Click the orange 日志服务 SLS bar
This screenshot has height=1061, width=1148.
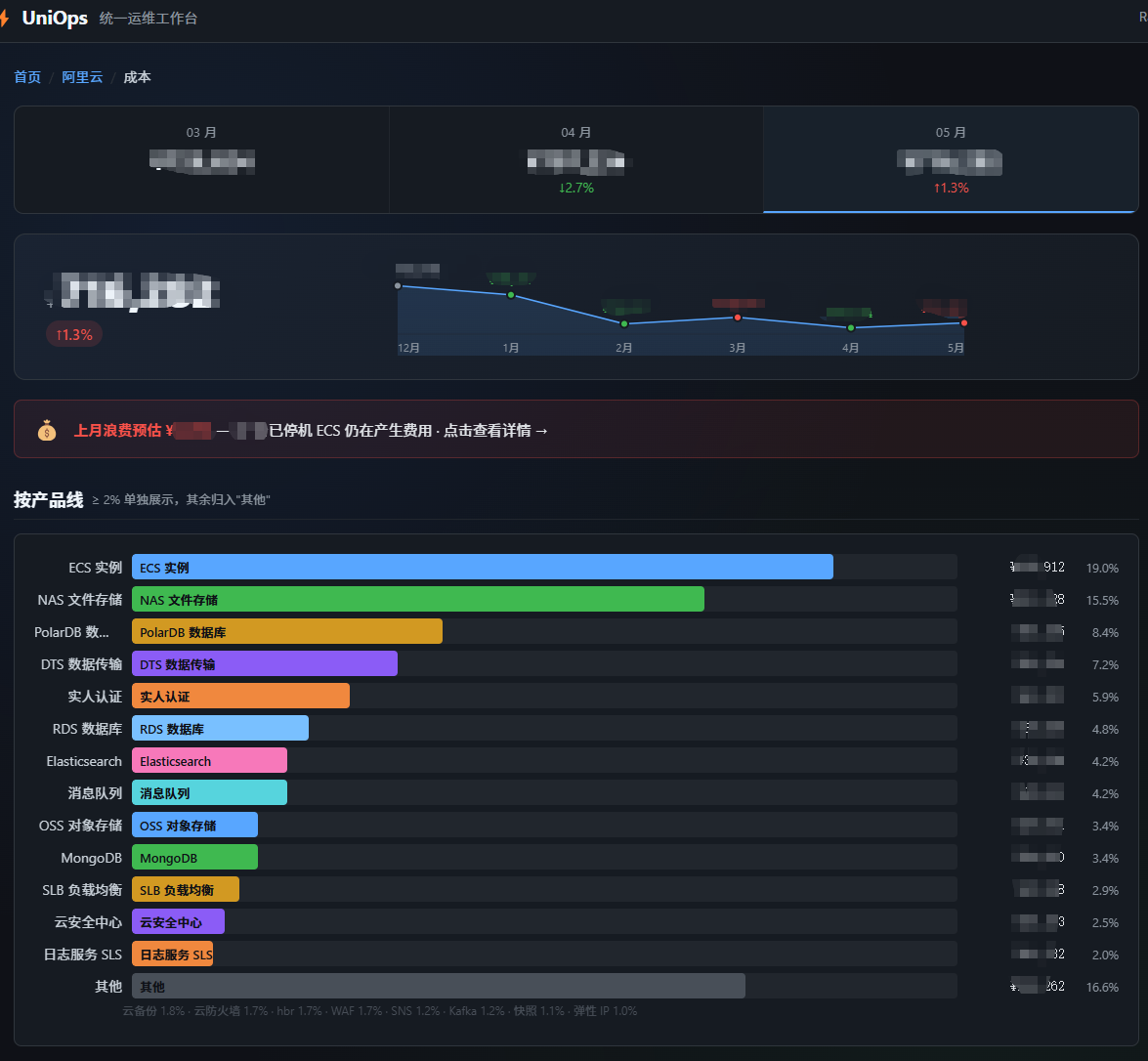(172, 954)
